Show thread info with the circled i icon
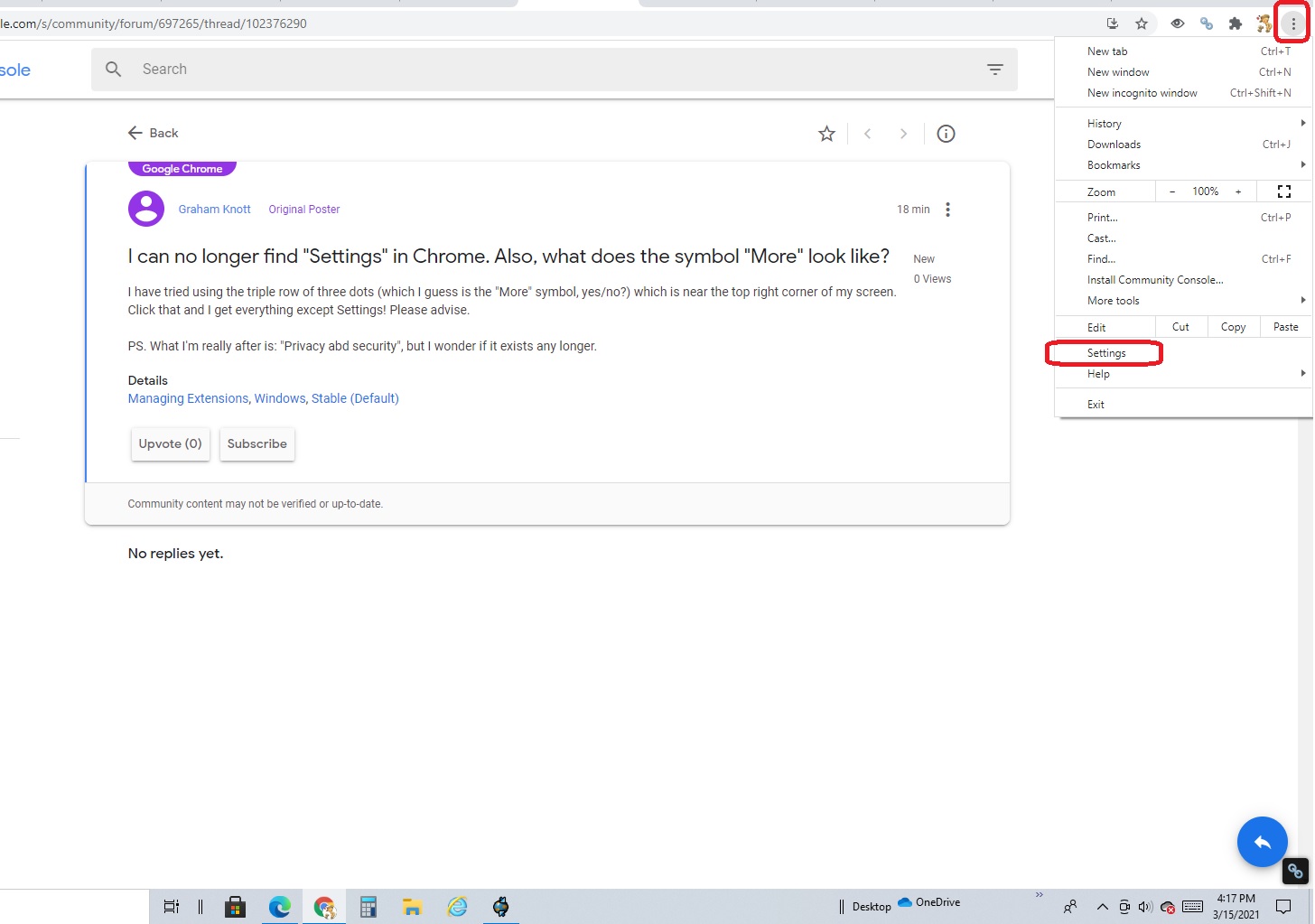Viewport: 1315px width, 924px height. pyautogui.click(x=946, y=134)
